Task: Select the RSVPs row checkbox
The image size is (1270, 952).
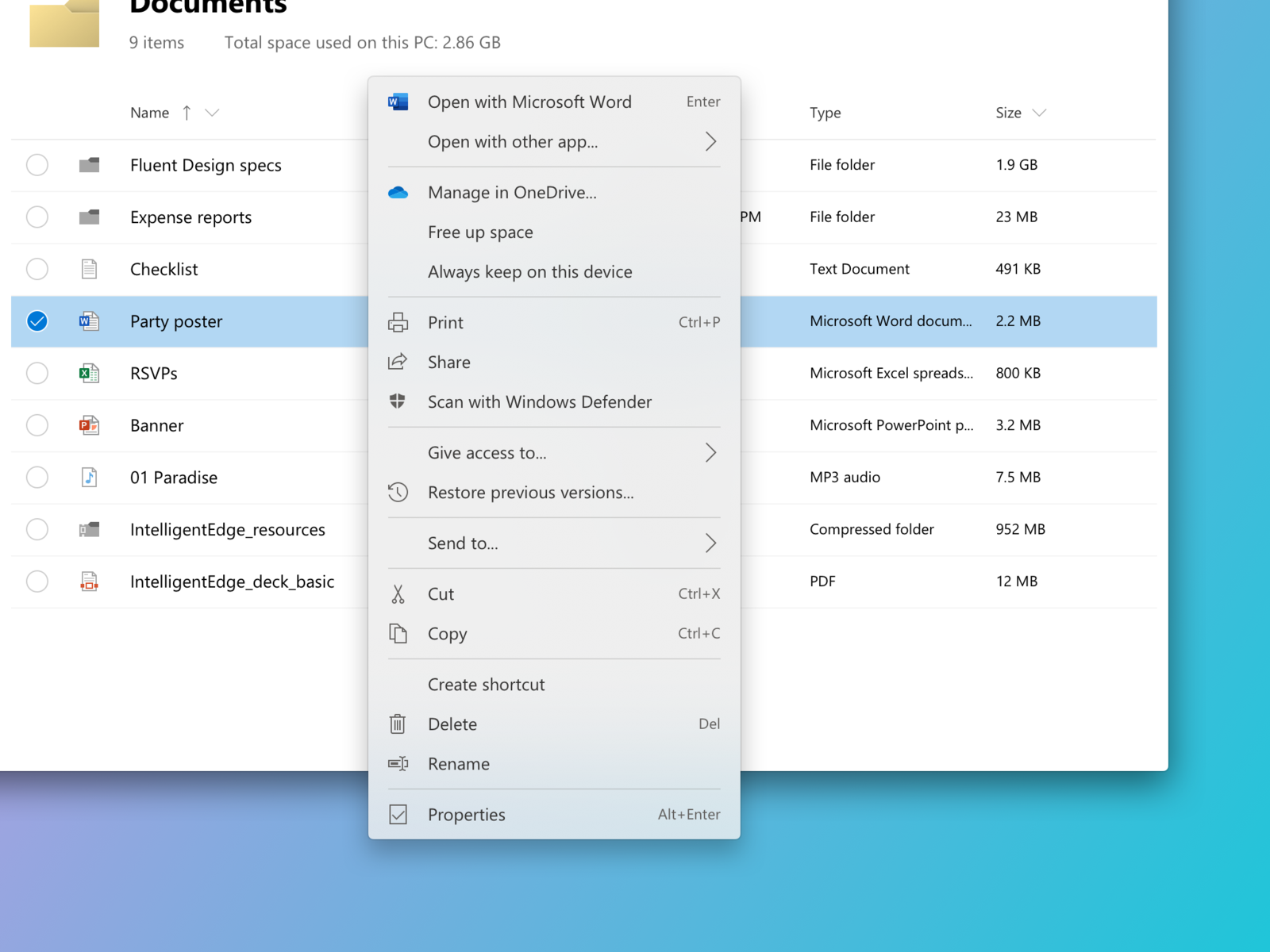Action: tap(37, 373)
